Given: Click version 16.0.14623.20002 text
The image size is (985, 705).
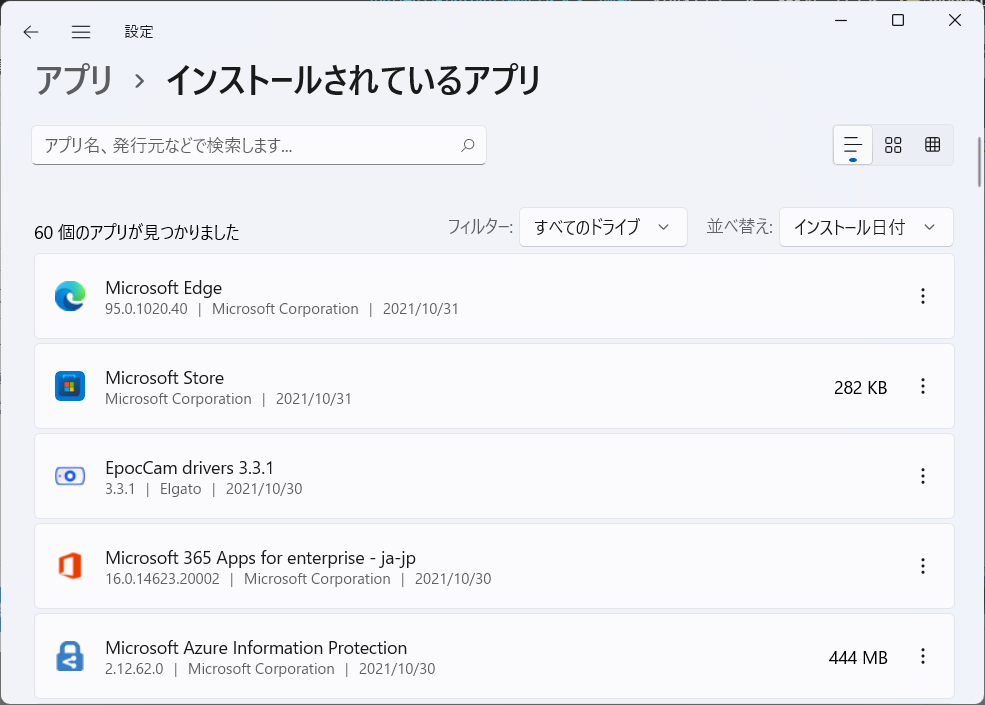Looking at the screenshot, I should [x=162, y=579].
